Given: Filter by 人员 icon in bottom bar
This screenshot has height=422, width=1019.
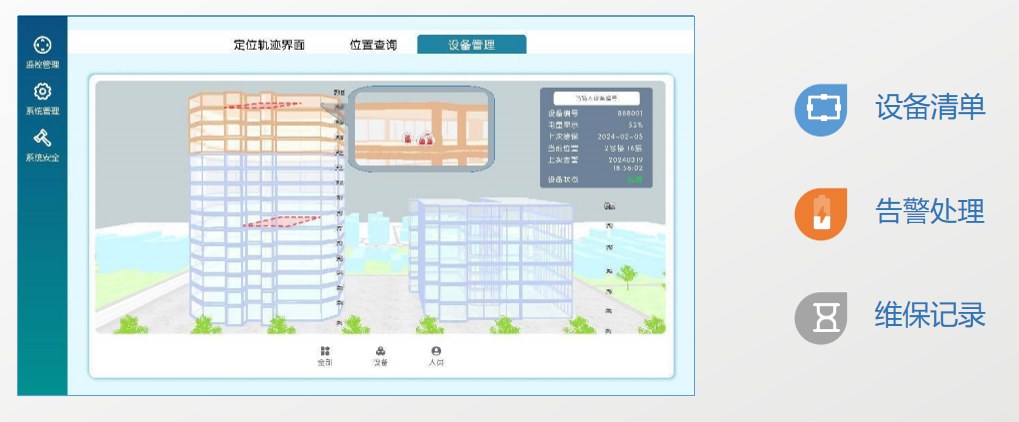Looking at the screenshot, I should click(x=436, y=352).
